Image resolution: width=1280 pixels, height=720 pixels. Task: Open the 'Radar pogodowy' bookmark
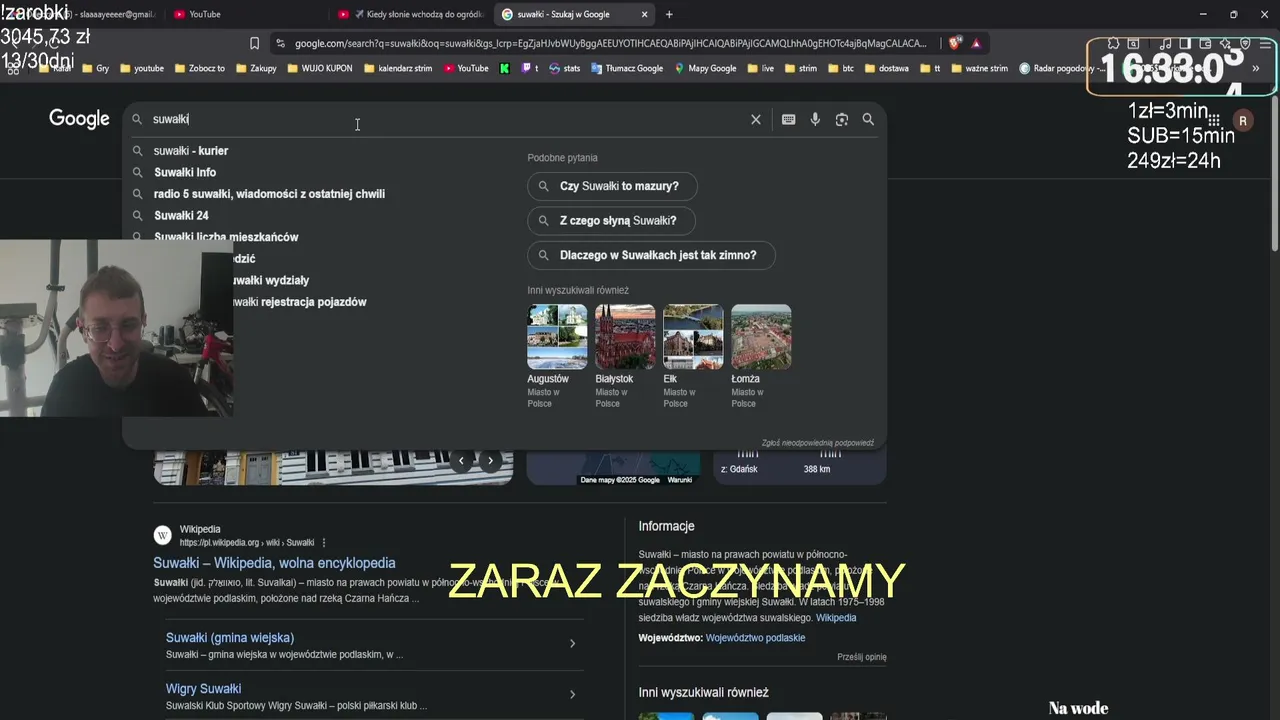click(x=1061, y=68)
